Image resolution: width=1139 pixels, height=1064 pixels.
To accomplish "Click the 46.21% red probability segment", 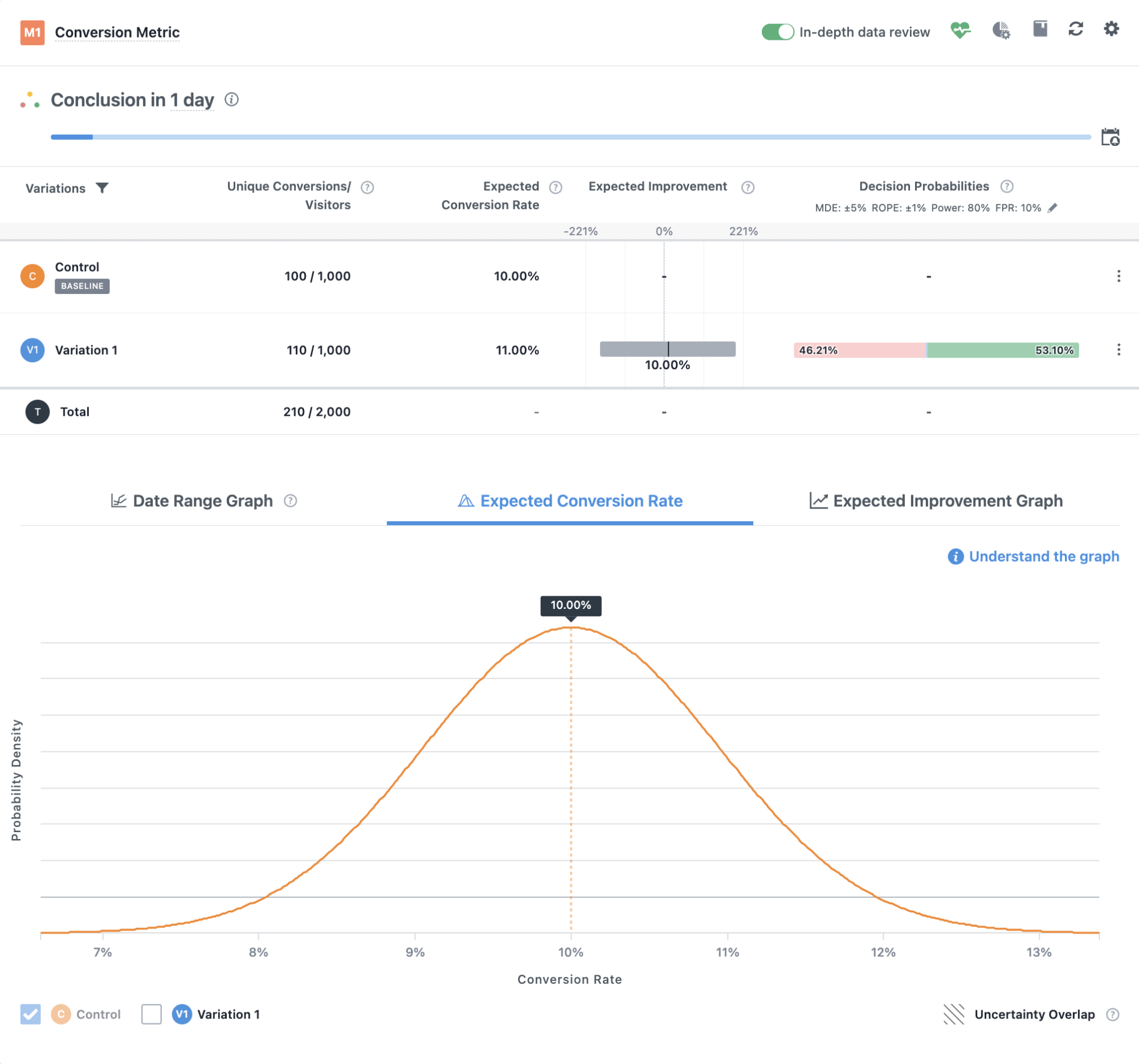I will coord(859,350).
